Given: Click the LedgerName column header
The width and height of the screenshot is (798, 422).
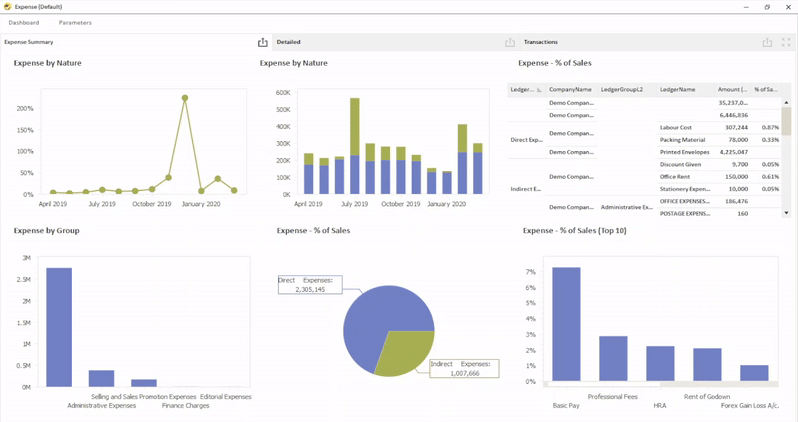Looking at the screenshot, I should pyautogui.click(x=677, y=89).
